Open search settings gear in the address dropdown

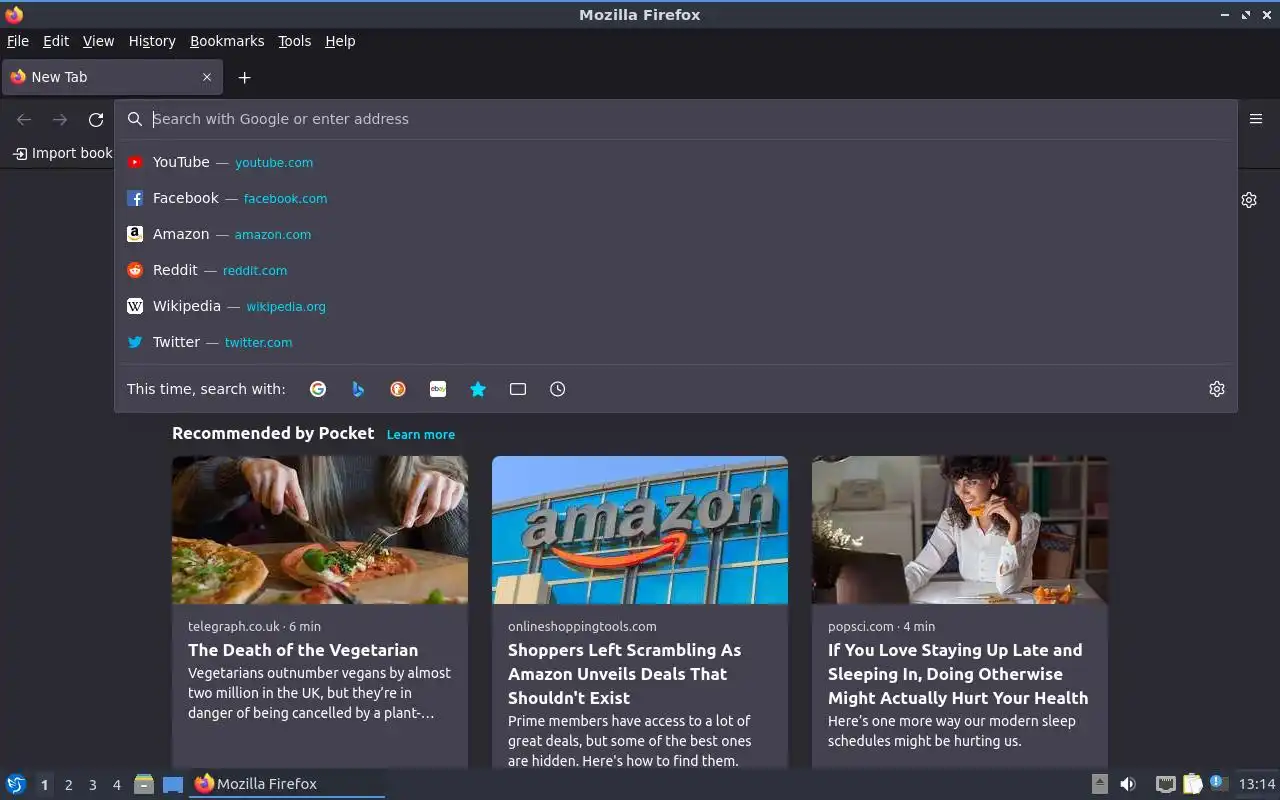point(1217,389)
